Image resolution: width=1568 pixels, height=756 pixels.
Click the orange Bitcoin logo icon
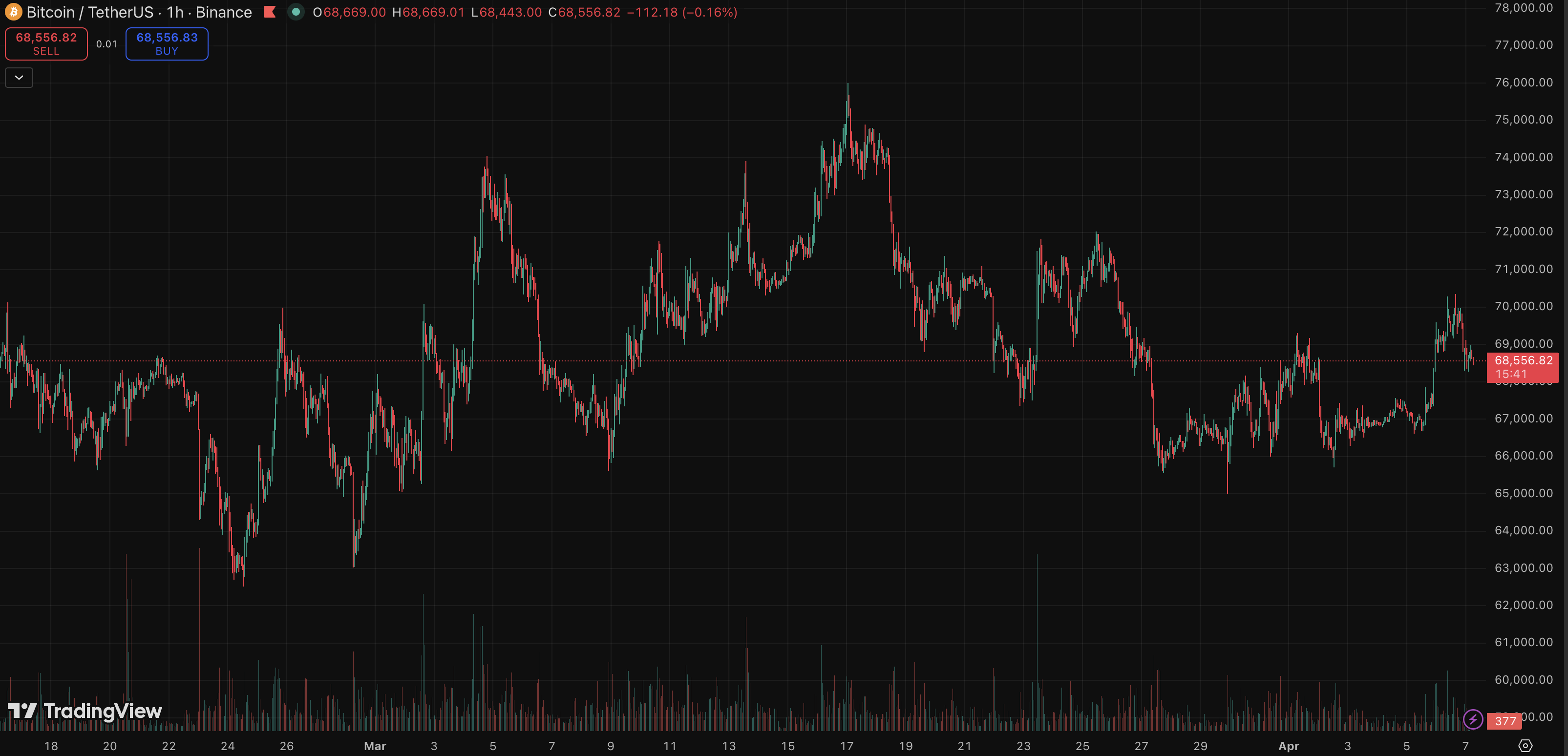click(x=13, y=12)
